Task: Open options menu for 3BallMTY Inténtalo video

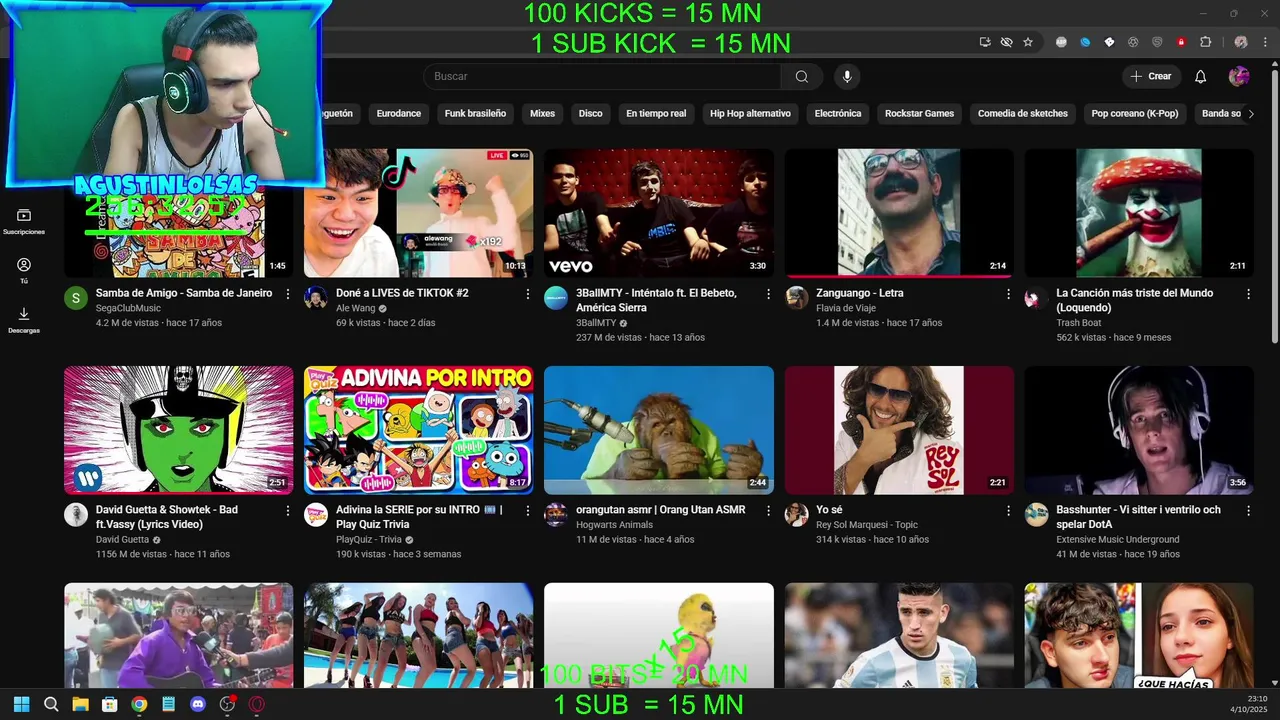Action: [768, 294]
